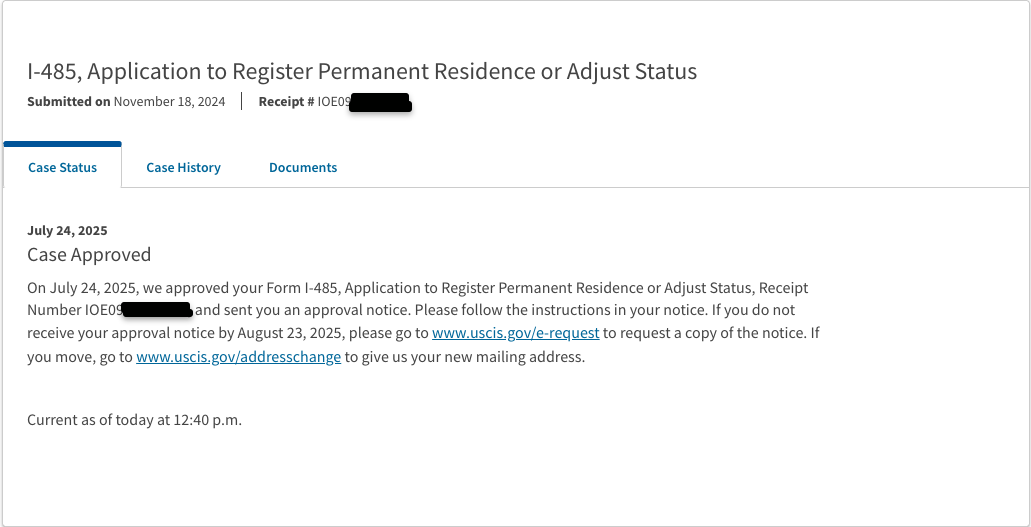1031x527 pixels.
Task: Click the blue active indicator above Case Status
Action: pos(62,143)
